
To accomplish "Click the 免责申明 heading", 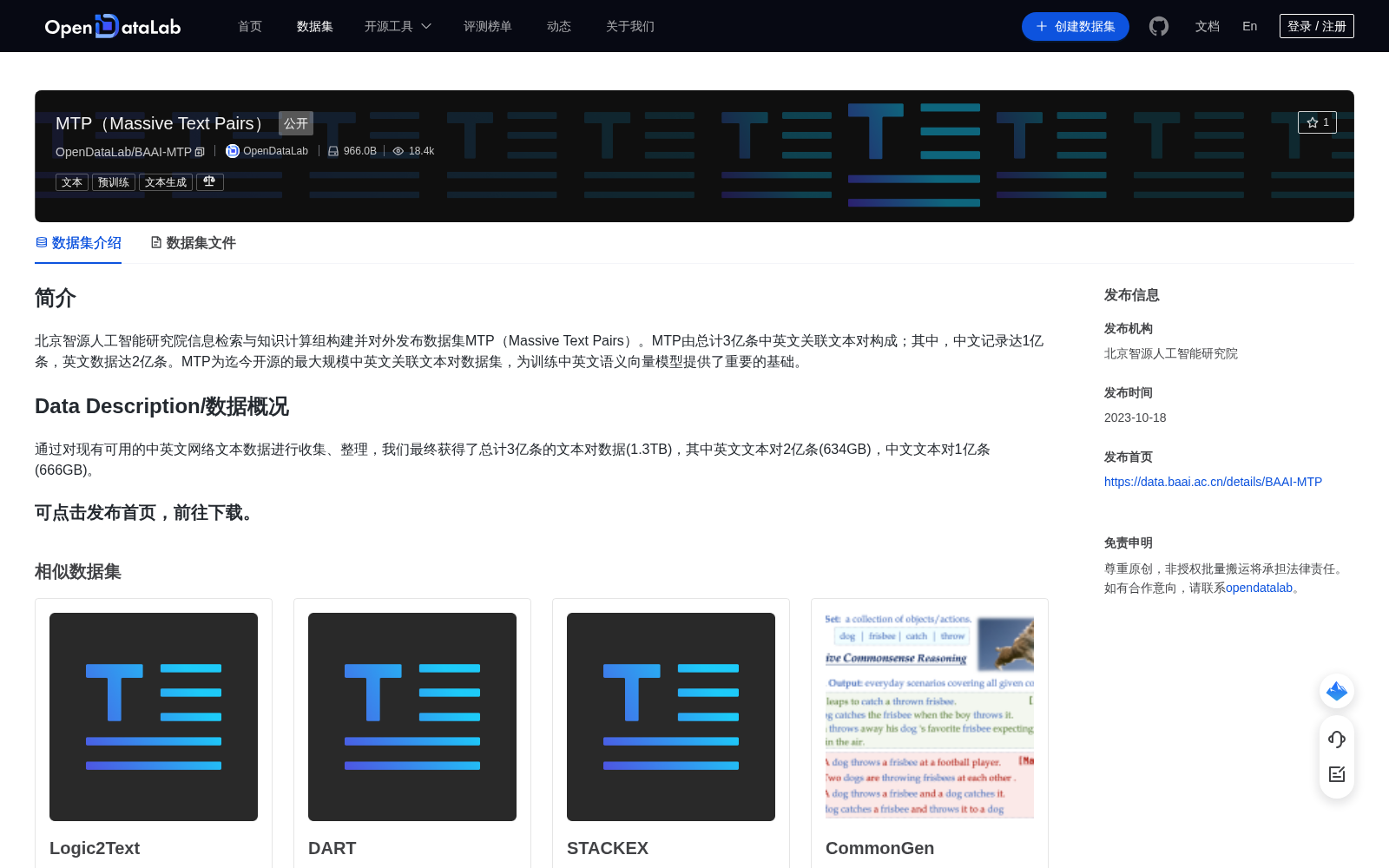I will click(x=1129, y=542).
